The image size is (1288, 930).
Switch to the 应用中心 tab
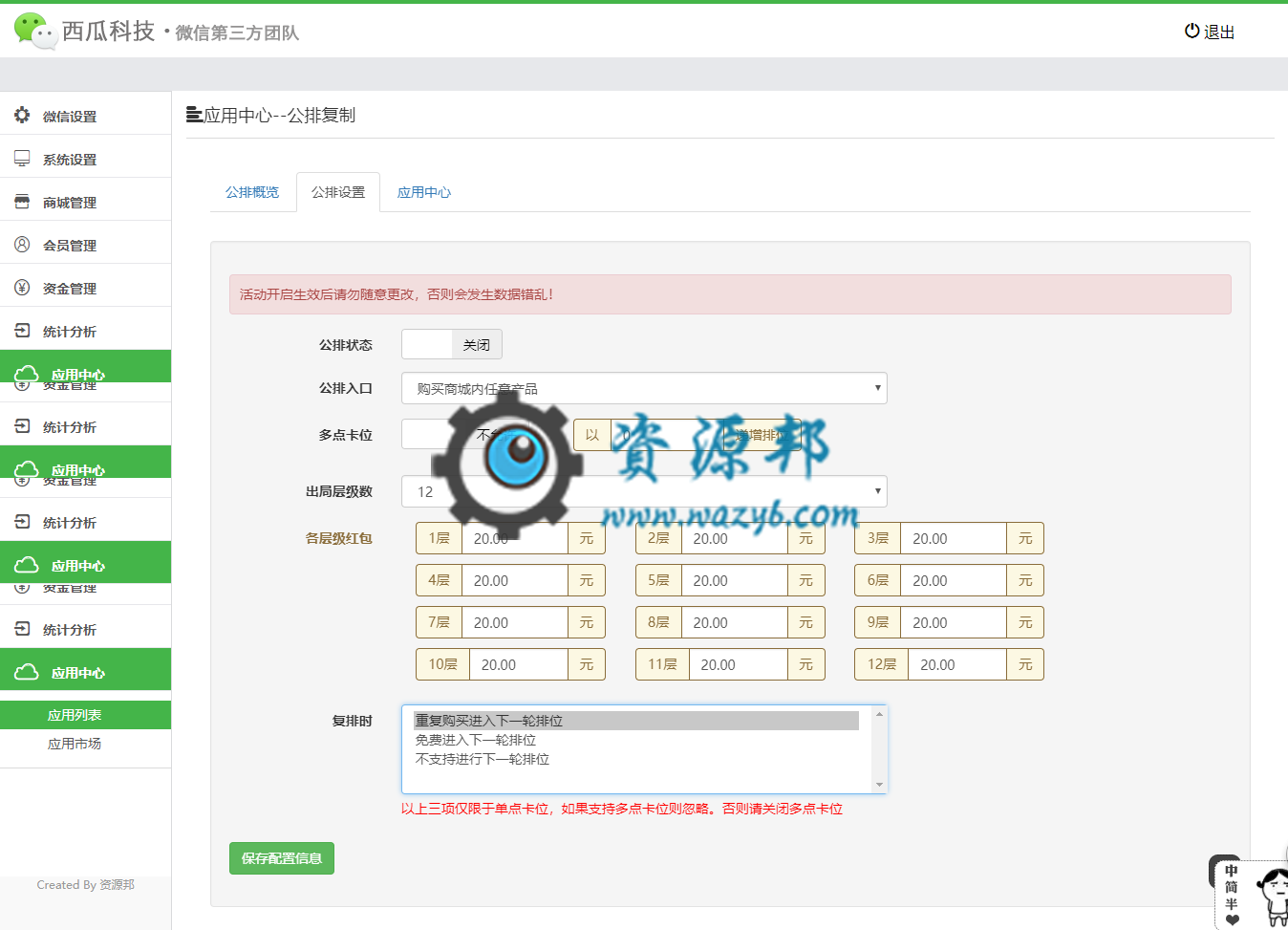coord(424,192)
